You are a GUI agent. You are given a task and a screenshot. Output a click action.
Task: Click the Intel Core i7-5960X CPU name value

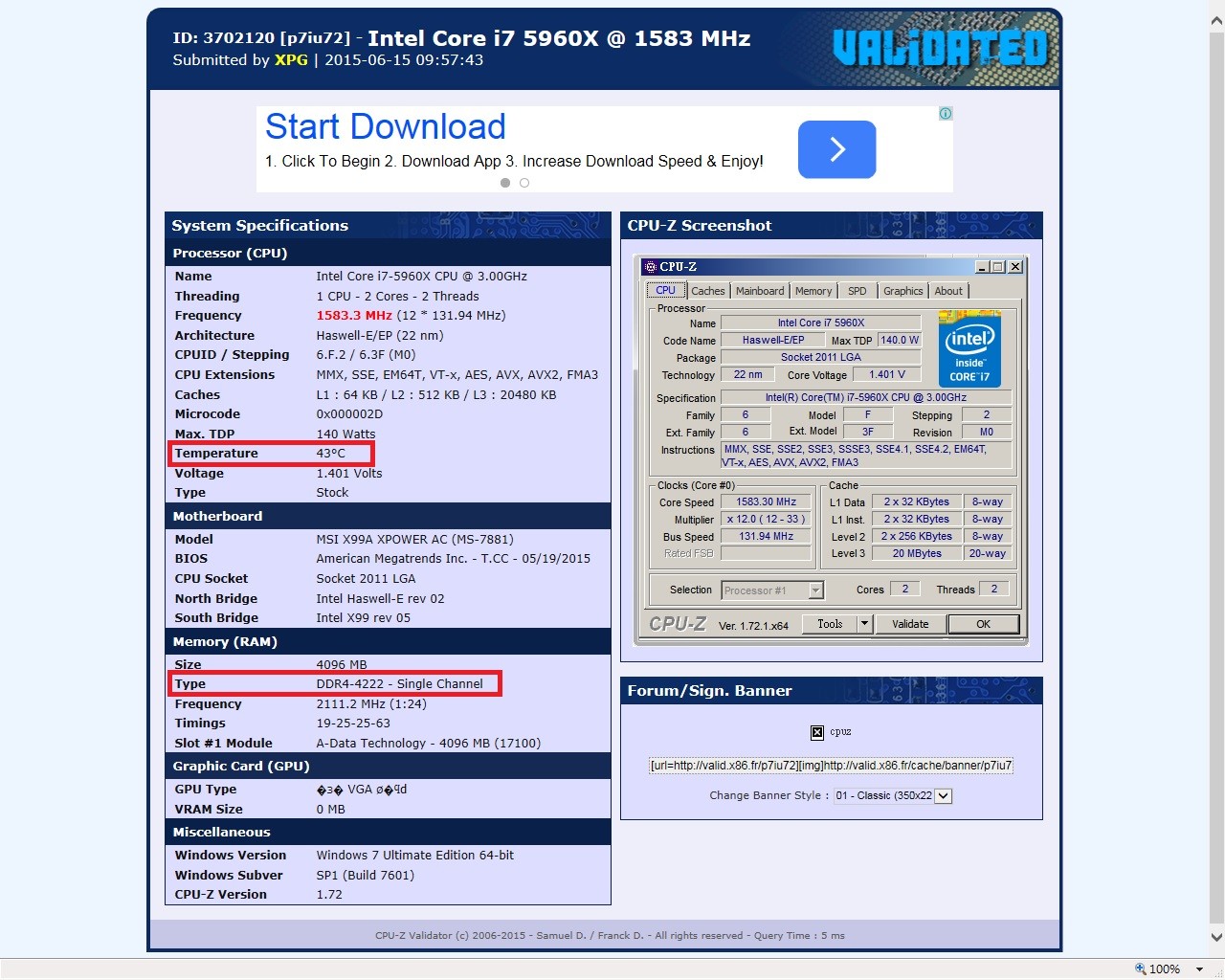pos(421,276)
